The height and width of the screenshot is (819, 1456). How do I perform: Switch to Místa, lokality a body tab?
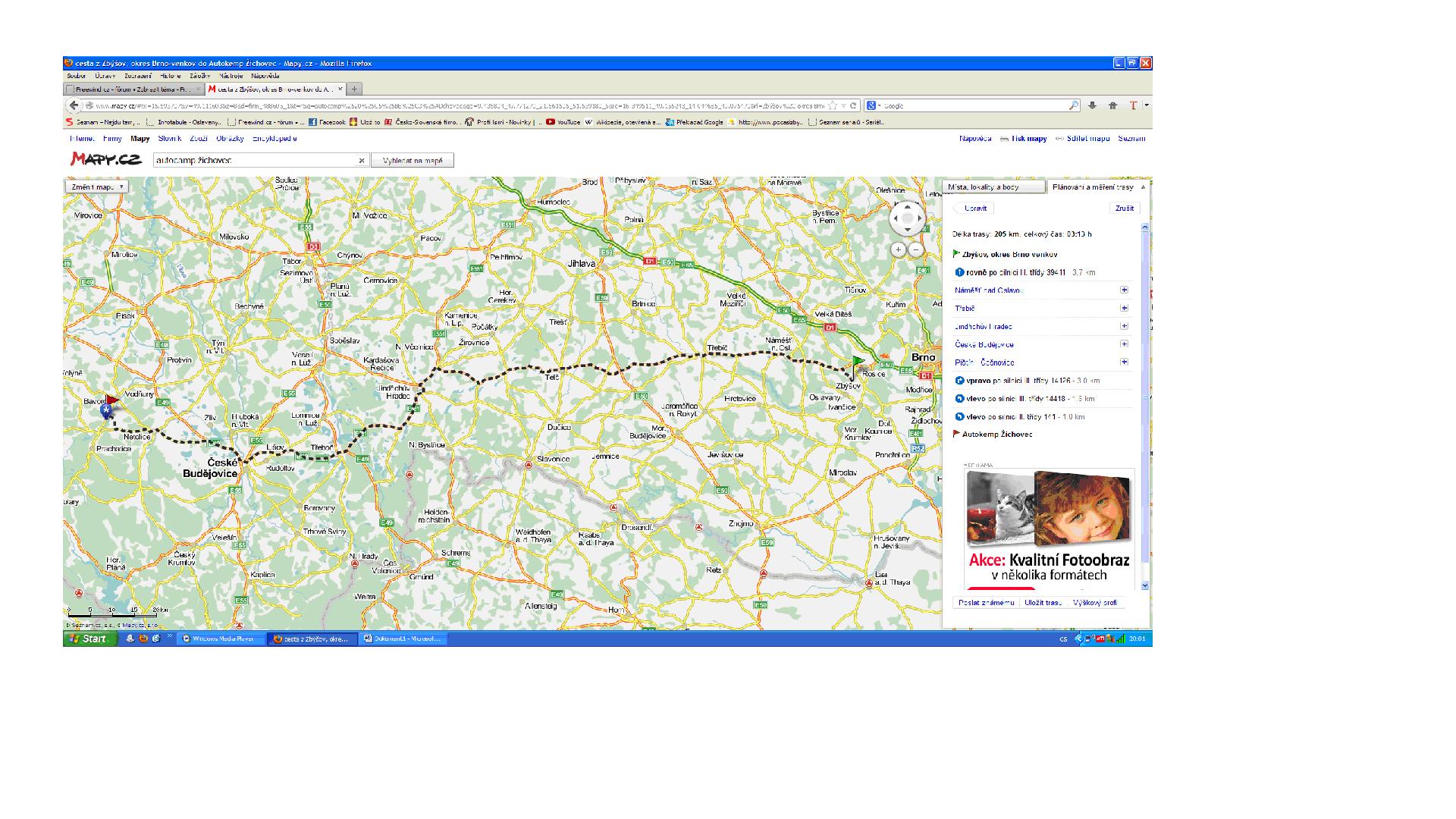[984, 187]
